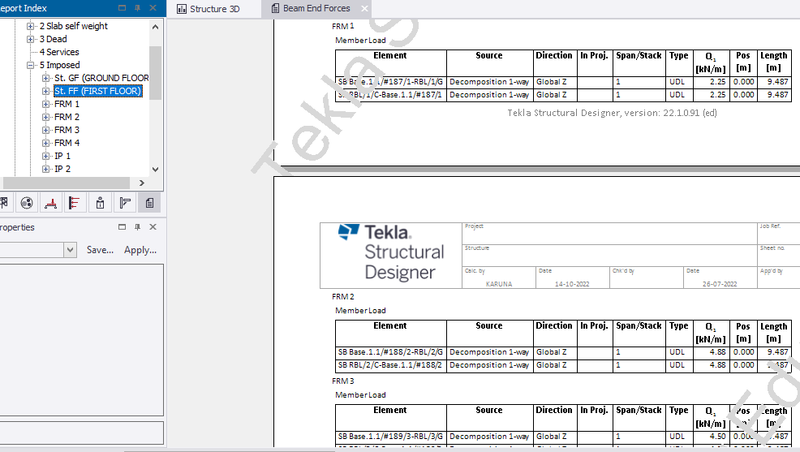Click cell 'SB RBL/2/C-Base.1.1/#188/2'

pos(391,365)
